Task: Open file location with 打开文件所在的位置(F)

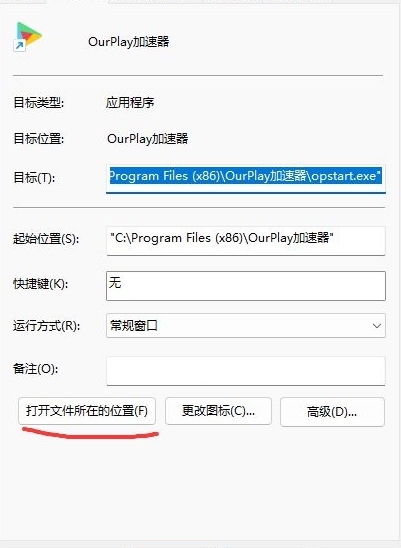Action: [87, 411]
